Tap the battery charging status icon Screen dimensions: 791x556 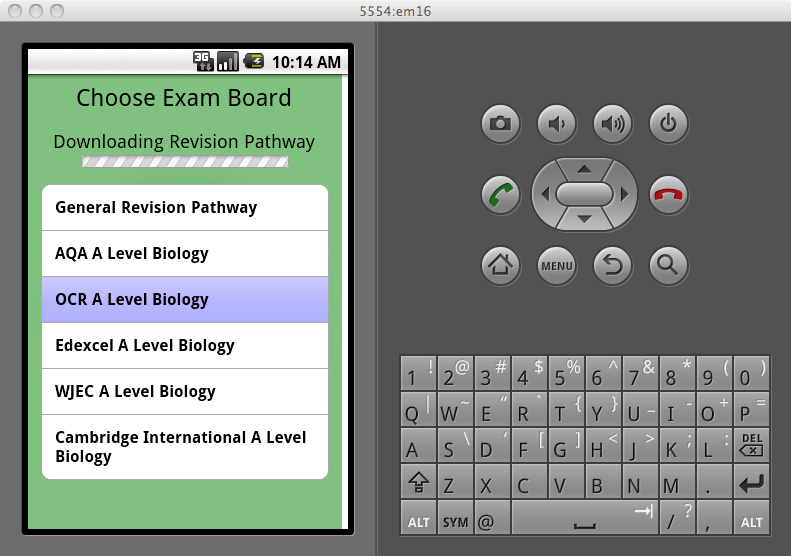coord(254,62)
